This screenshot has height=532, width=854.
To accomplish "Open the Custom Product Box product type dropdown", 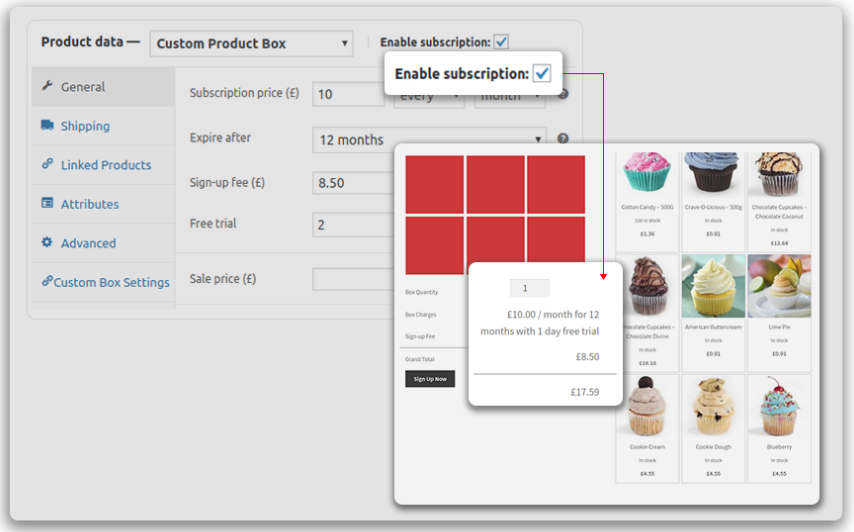I will click(251, 44).
